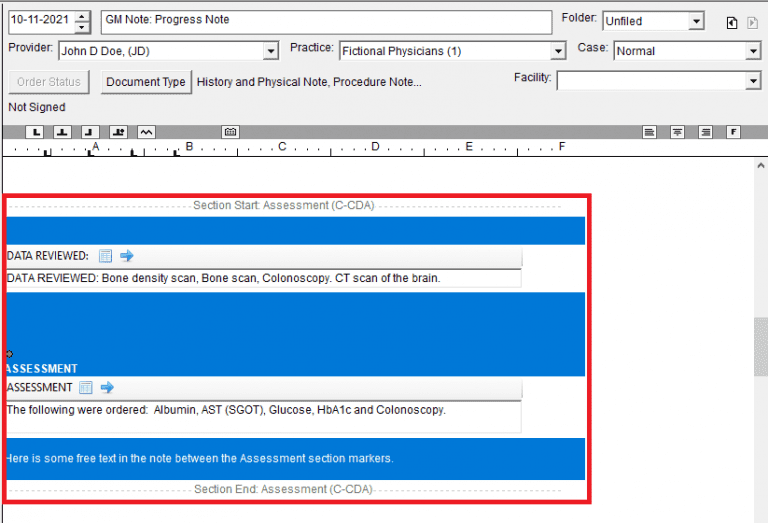
Task: Click the blue arrow beside ASSESSMENT
Action: (x=107, y=388)
